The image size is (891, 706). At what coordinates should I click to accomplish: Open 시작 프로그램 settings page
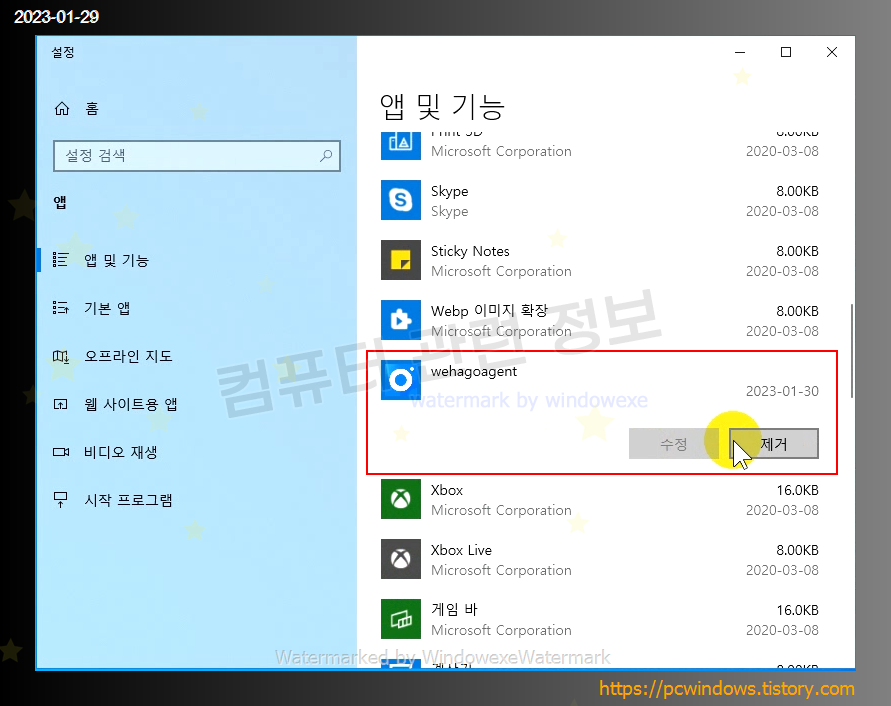(128, 500)
